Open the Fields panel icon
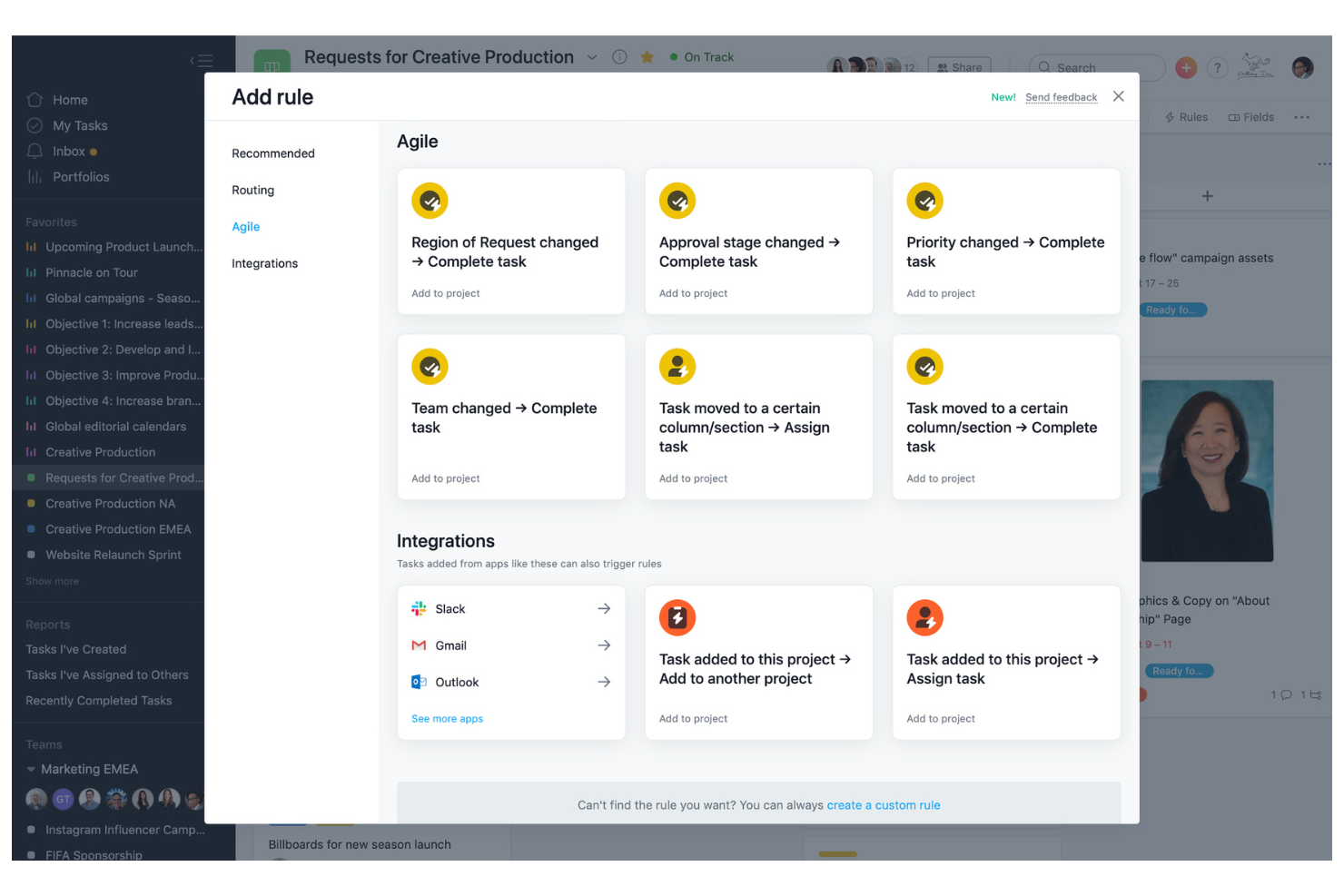Screen dimensions: 1344x896 (x=1232, y=116)
